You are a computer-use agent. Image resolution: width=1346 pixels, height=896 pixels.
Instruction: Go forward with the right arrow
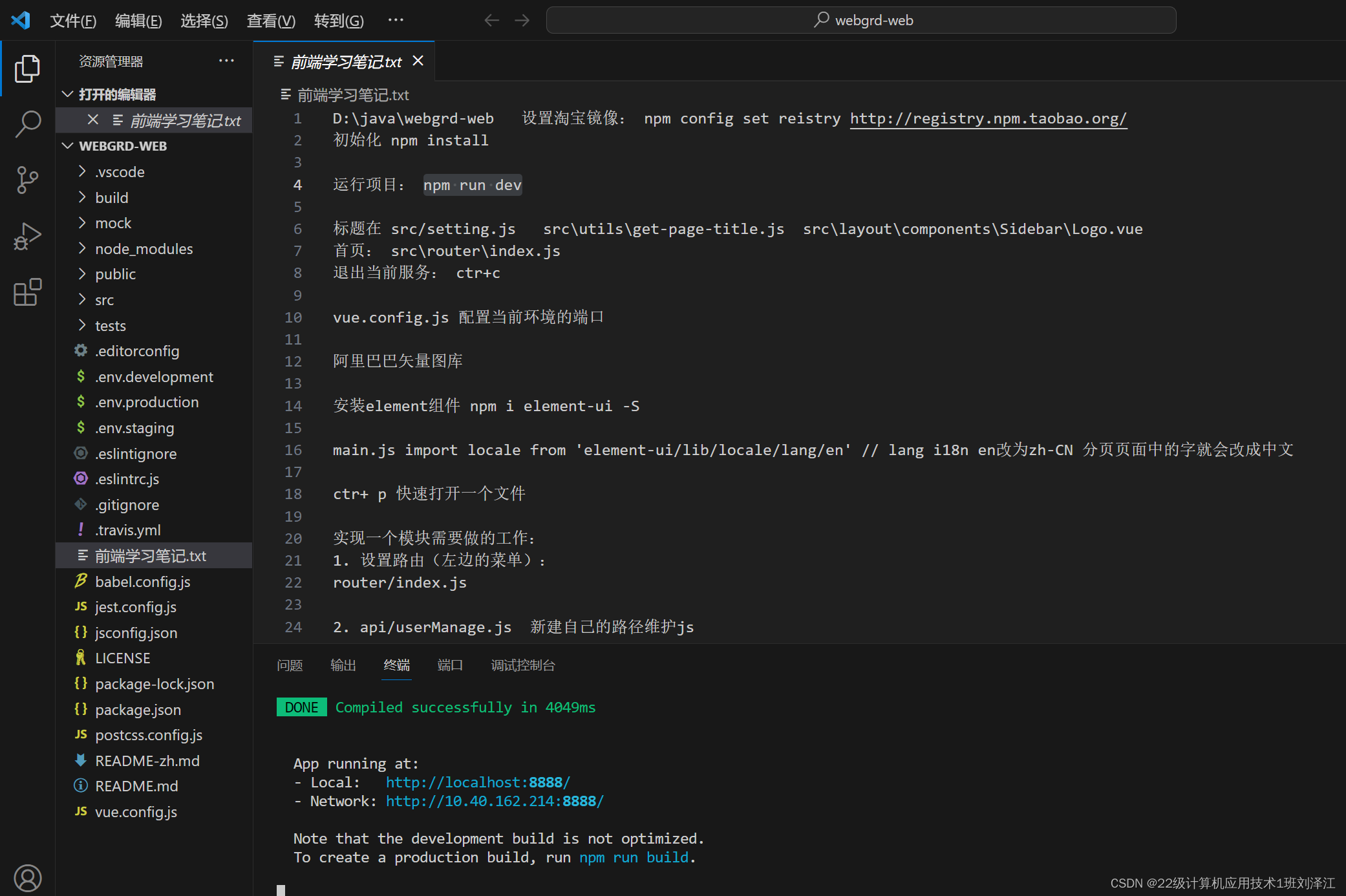tap(522, 20)
